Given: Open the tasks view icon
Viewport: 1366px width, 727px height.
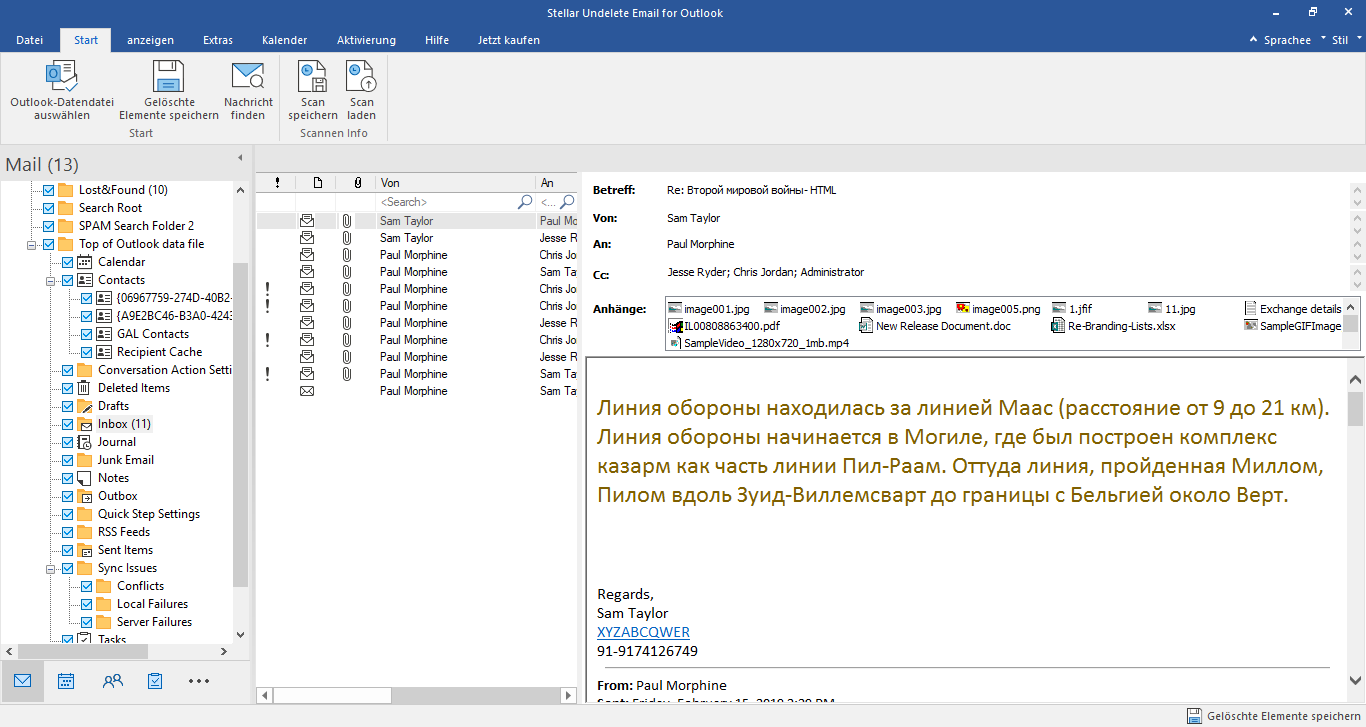Looking at the screenshot, I should click(x=155, y=681).
